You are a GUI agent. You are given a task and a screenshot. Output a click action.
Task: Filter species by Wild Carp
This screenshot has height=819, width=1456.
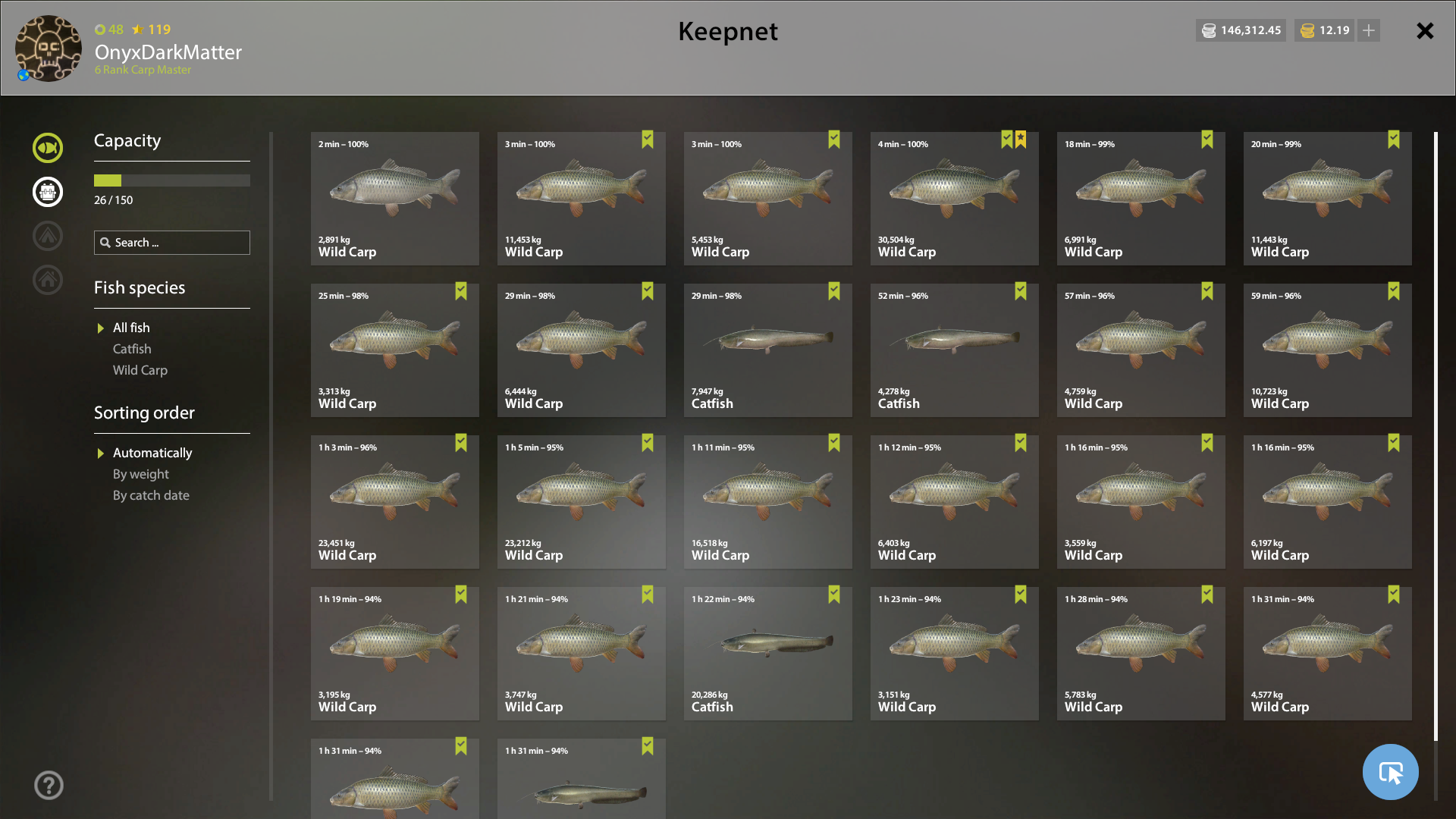140,370
